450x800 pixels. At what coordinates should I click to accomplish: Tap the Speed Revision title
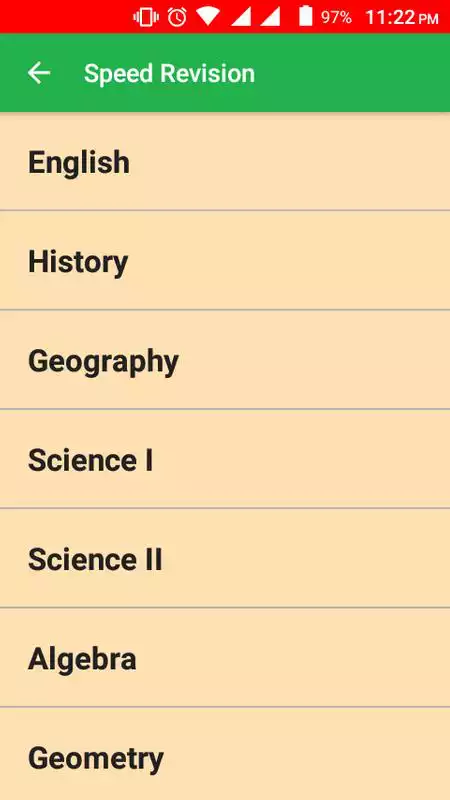tap(169, 73)
